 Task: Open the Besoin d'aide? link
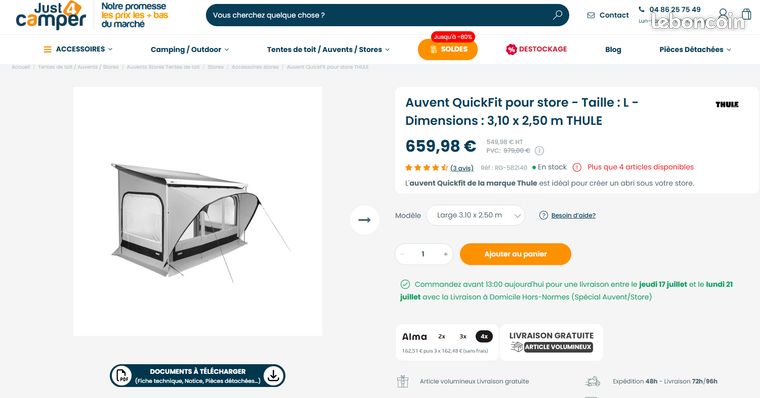point(573,215)
